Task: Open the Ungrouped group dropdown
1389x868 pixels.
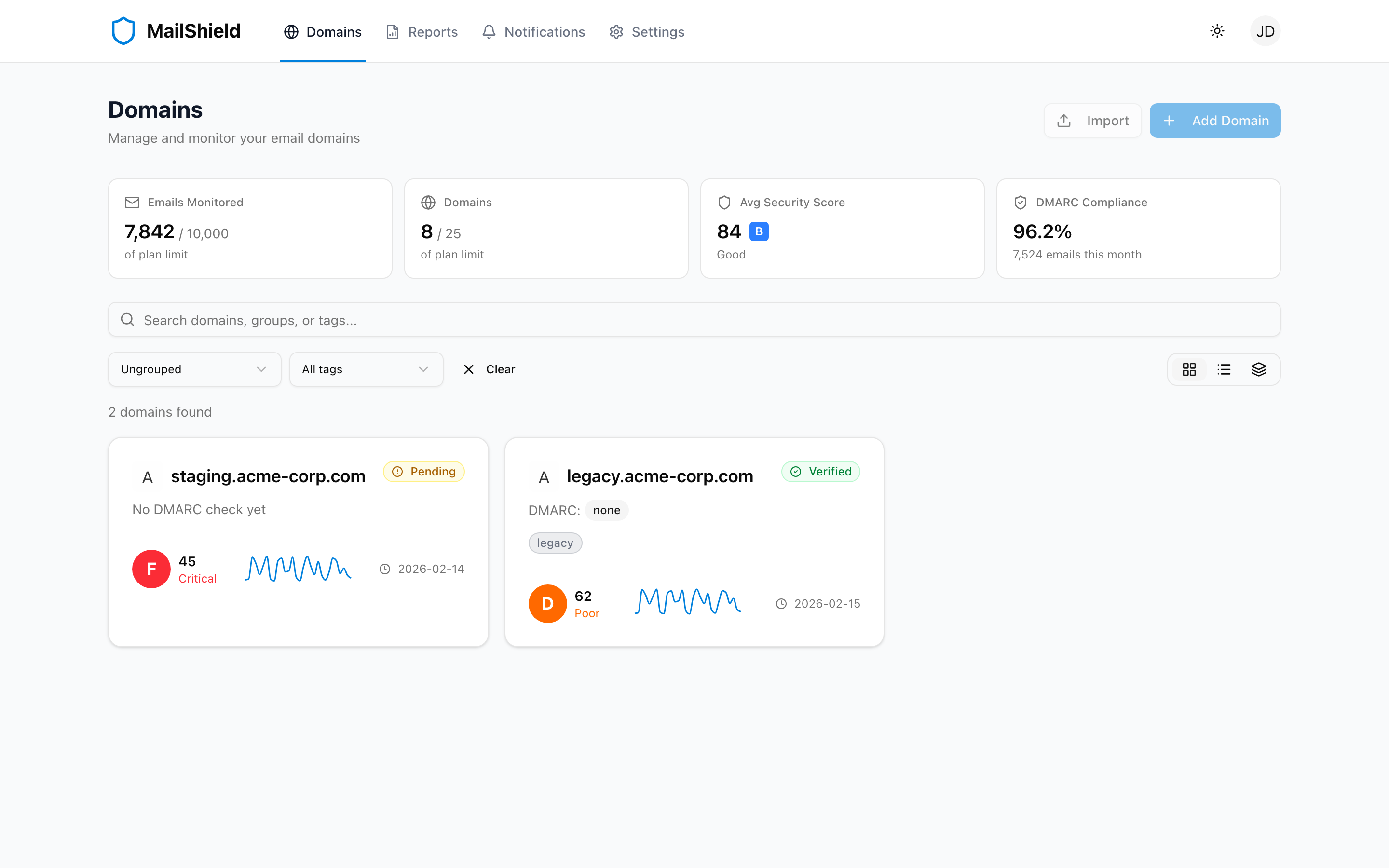Action: [x=194, y=369]
